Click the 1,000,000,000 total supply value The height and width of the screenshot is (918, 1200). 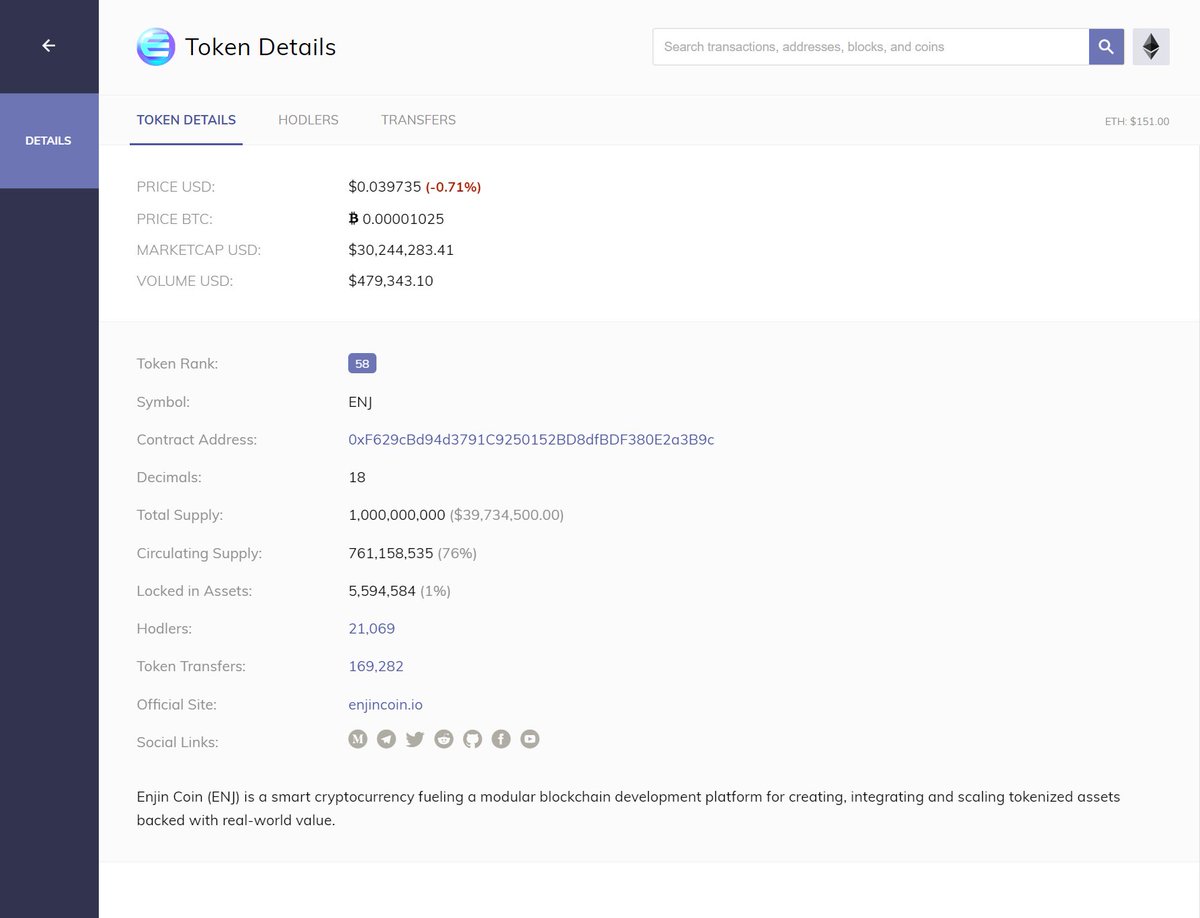click(397, 515)
